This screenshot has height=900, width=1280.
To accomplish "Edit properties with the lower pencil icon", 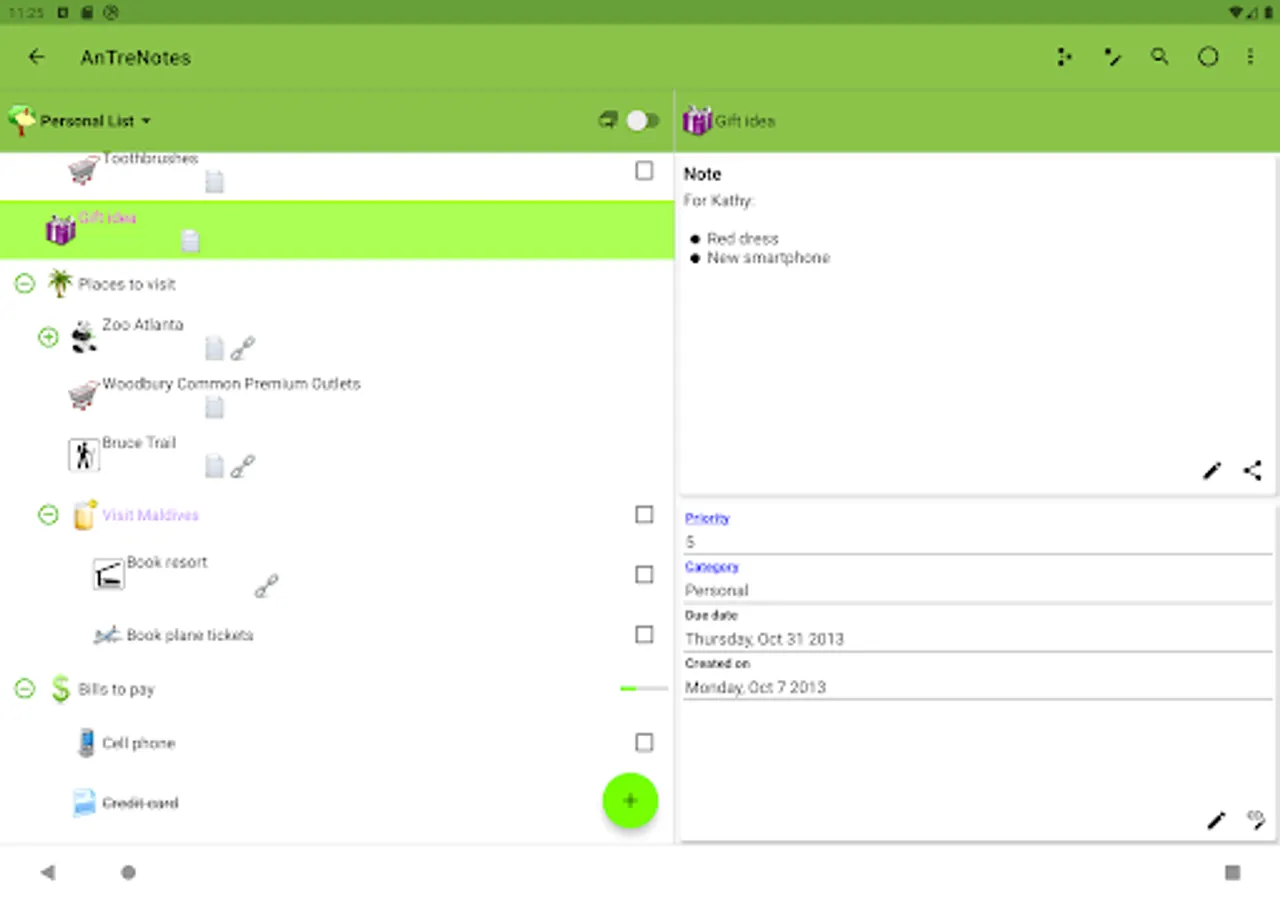I will [x=1215, y=821].
